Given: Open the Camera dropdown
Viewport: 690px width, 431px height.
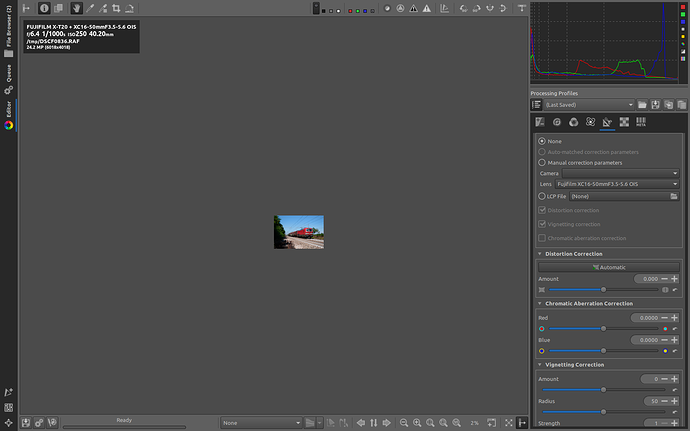Looking at the screenshot, I should 620,173.
